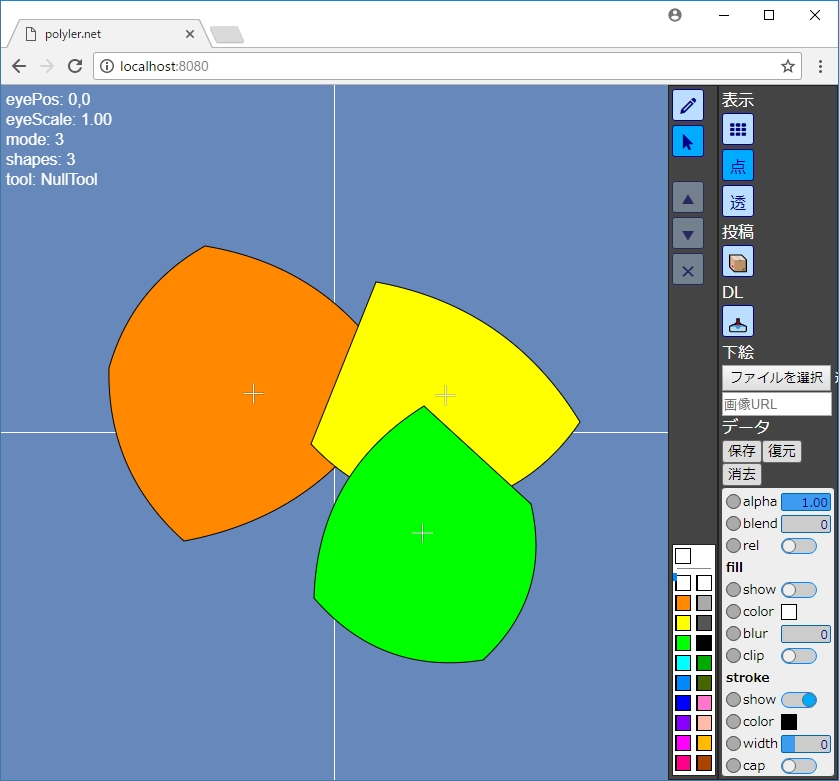
Task: Click the gray circle beside width
Action: coord(733,744)
